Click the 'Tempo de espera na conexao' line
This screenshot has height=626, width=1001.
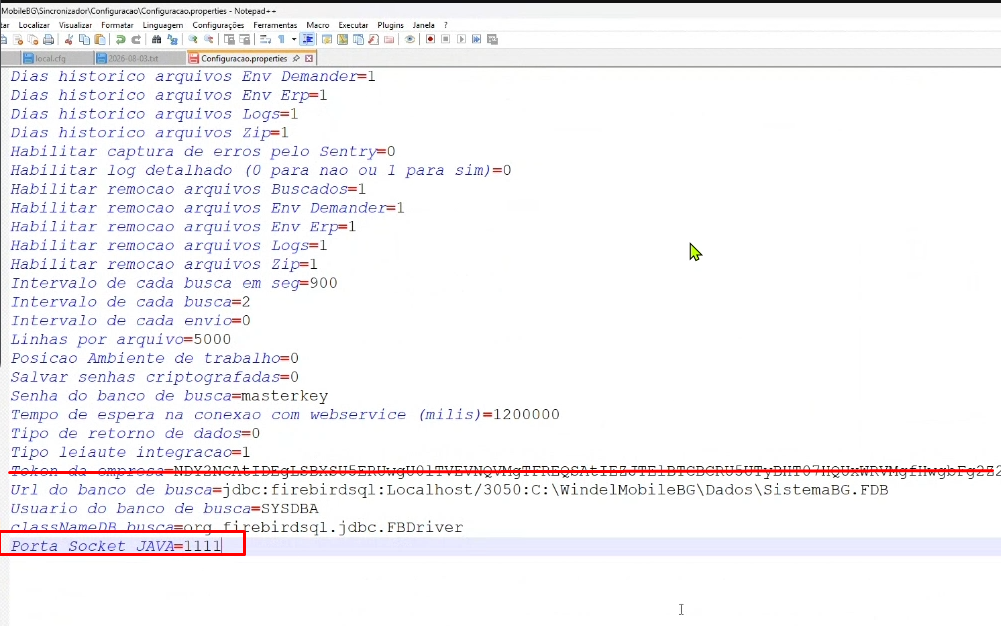(x=285, y=415)
